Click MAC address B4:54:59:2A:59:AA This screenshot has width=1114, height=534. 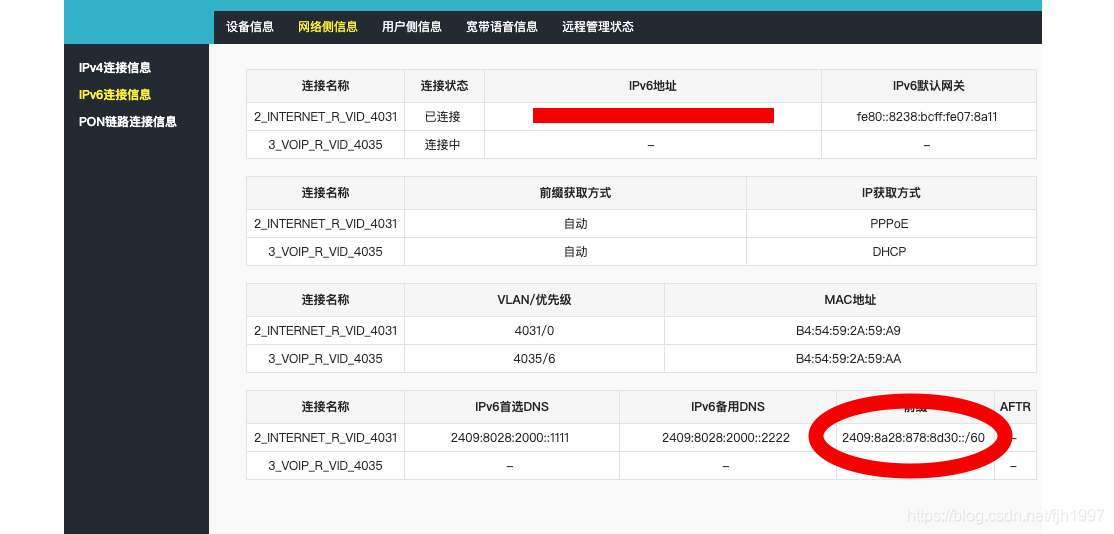[848, 359]
